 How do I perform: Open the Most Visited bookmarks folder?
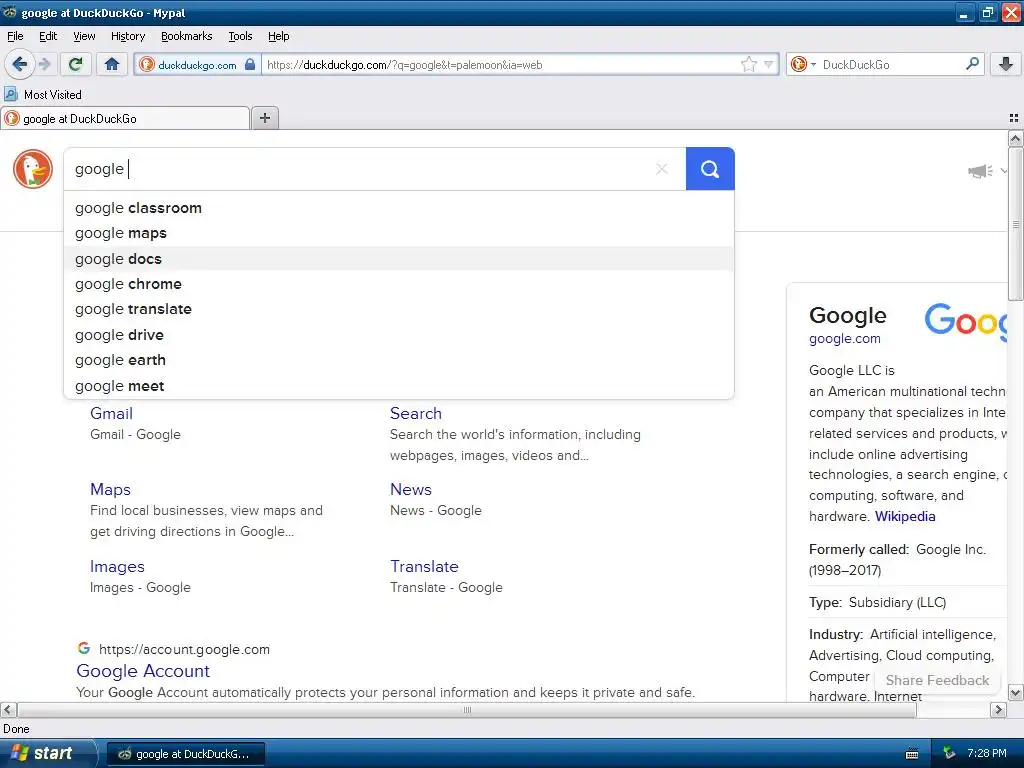click(x=43, y=95)
